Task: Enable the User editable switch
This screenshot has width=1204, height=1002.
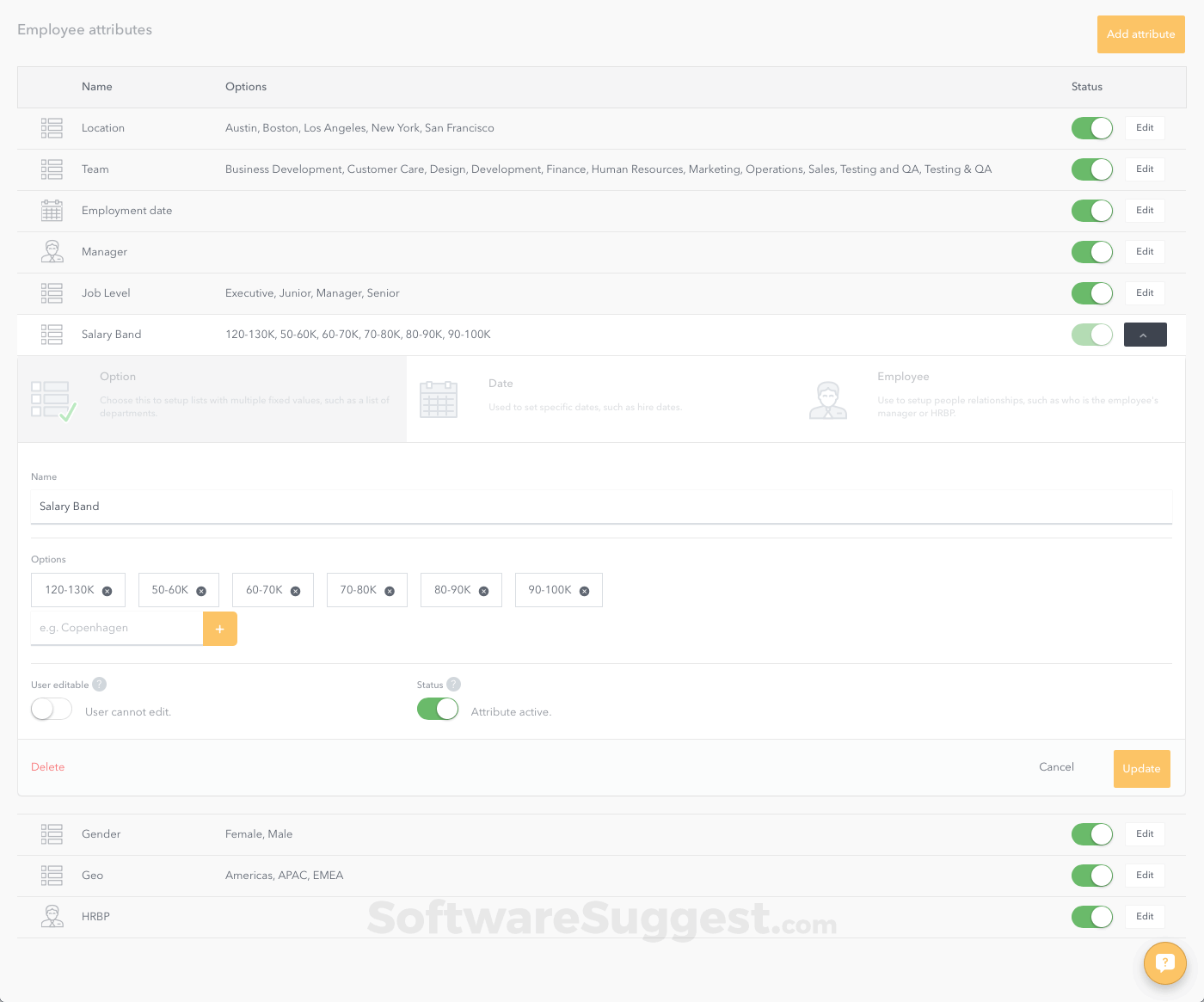Action: [x=51, y=708]
